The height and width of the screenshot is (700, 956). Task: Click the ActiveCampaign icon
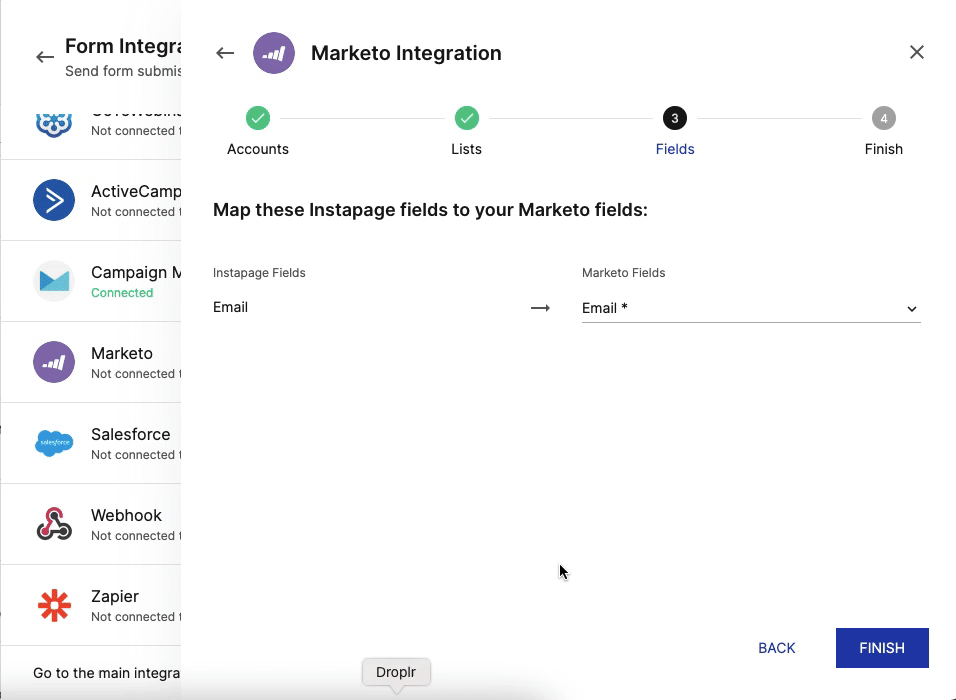54,200
